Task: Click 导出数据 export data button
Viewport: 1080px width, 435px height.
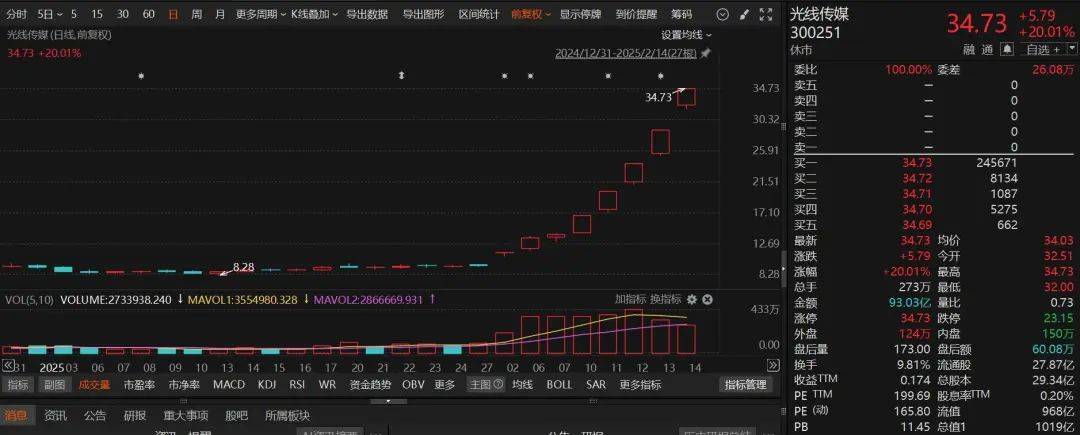Action: tap(367, 14)
